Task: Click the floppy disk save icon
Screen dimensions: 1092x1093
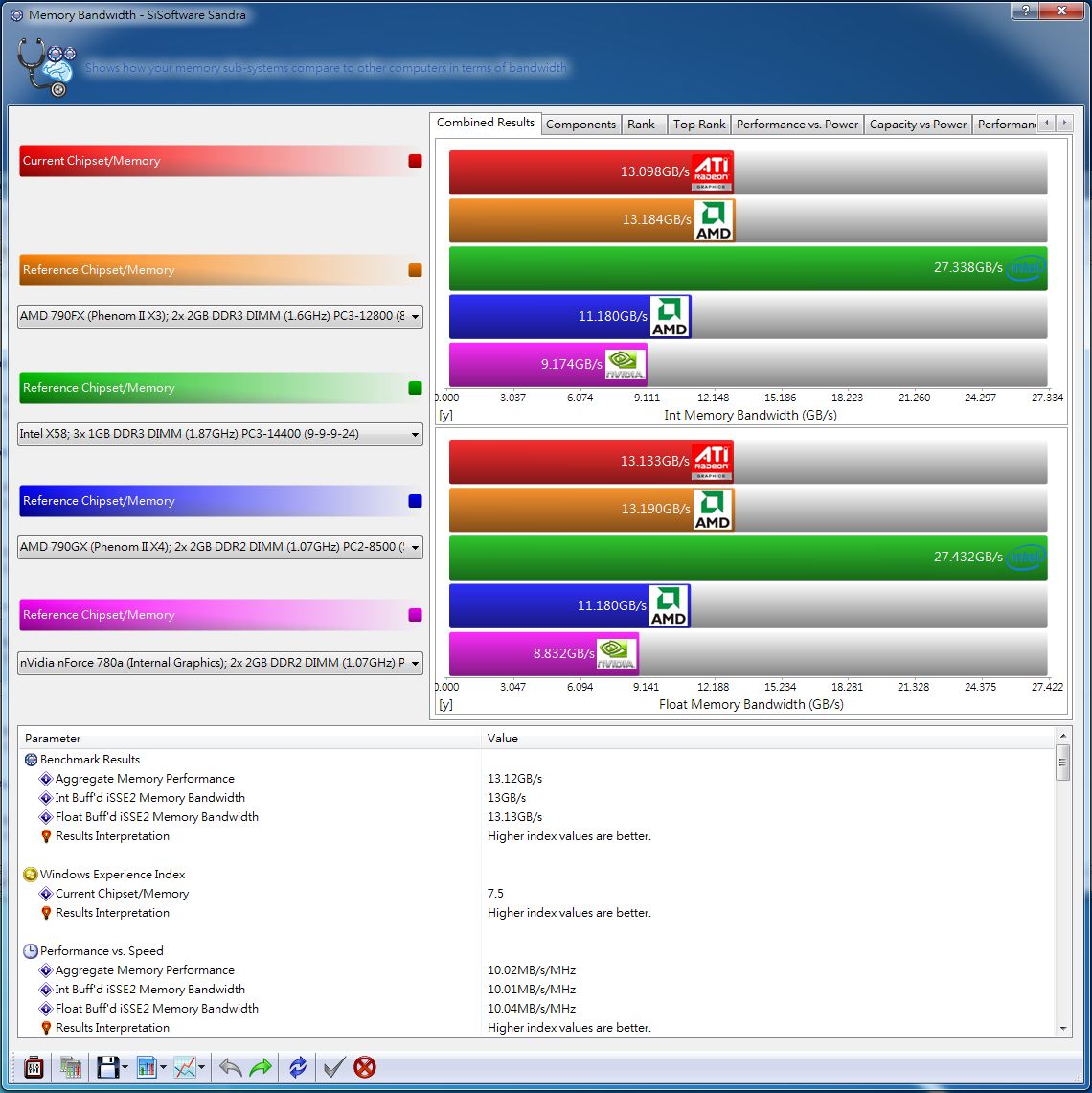Action: coord(106,1066)
